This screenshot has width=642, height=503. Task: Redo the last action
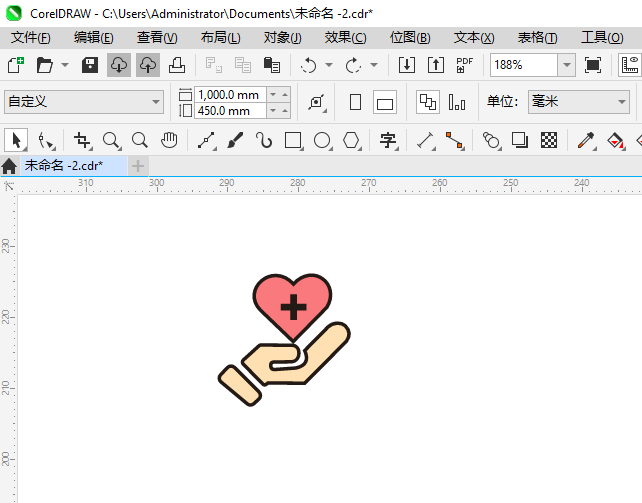tap(353, 65)
